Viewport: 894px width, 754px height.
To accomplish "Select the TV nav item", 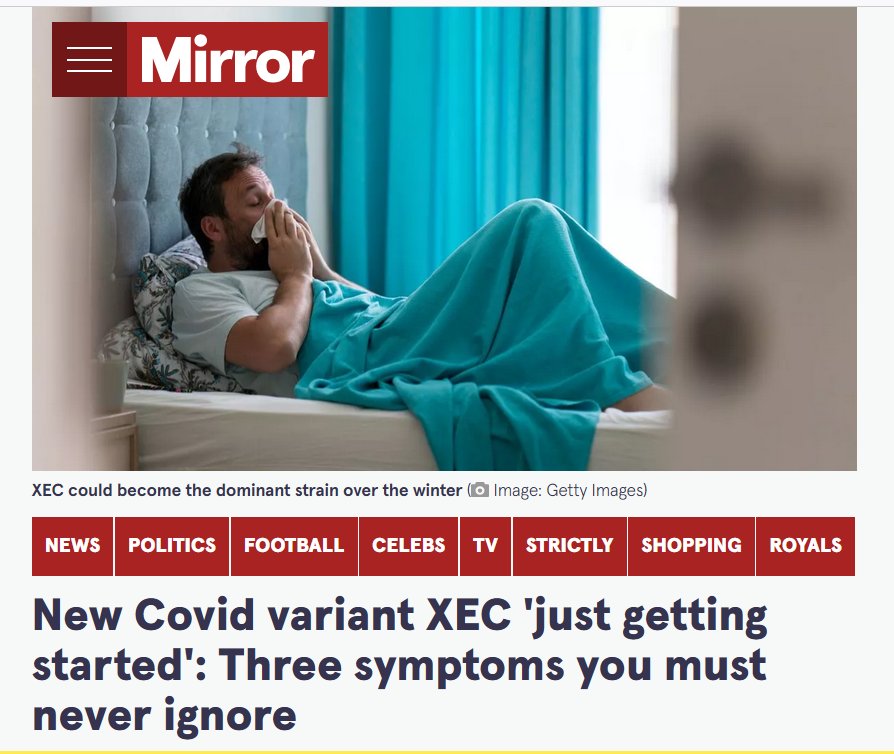I will [485, 546].
